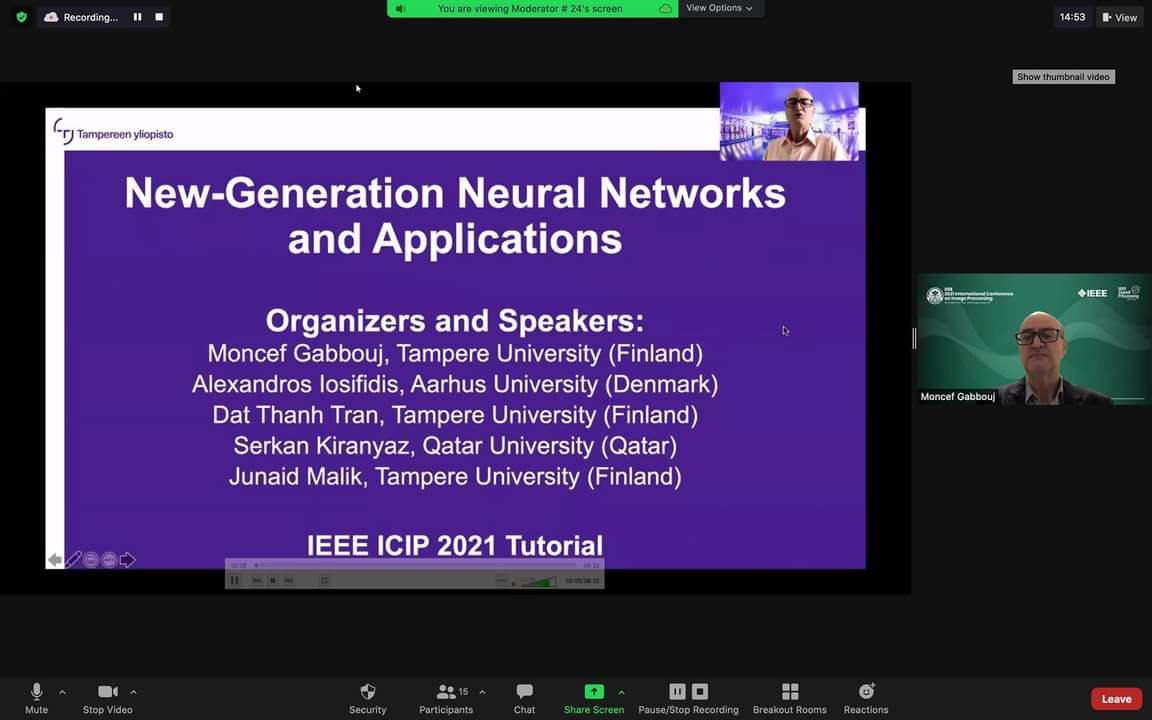Click the see-all-slides circle icon on slide

(x=91, y=560)
